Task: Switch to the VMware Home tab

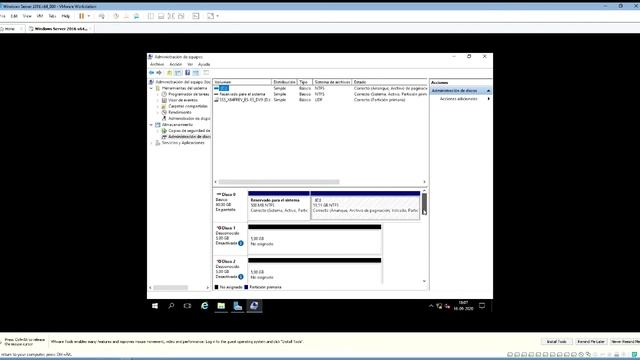Action: point(9,29)
